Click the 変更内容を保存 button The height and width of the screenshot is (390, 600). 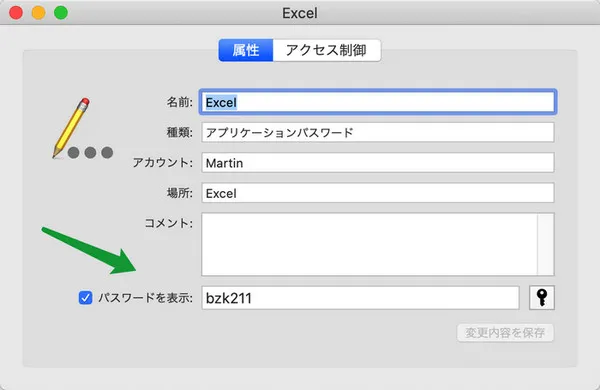tap(505, 333)
